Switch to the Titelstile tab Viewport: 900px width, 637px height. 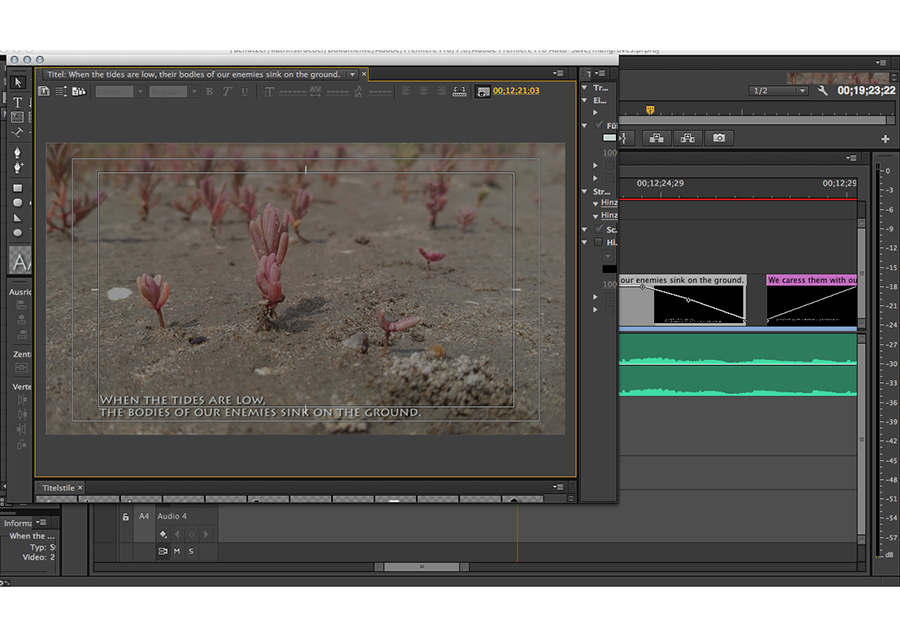pos(58,488)
